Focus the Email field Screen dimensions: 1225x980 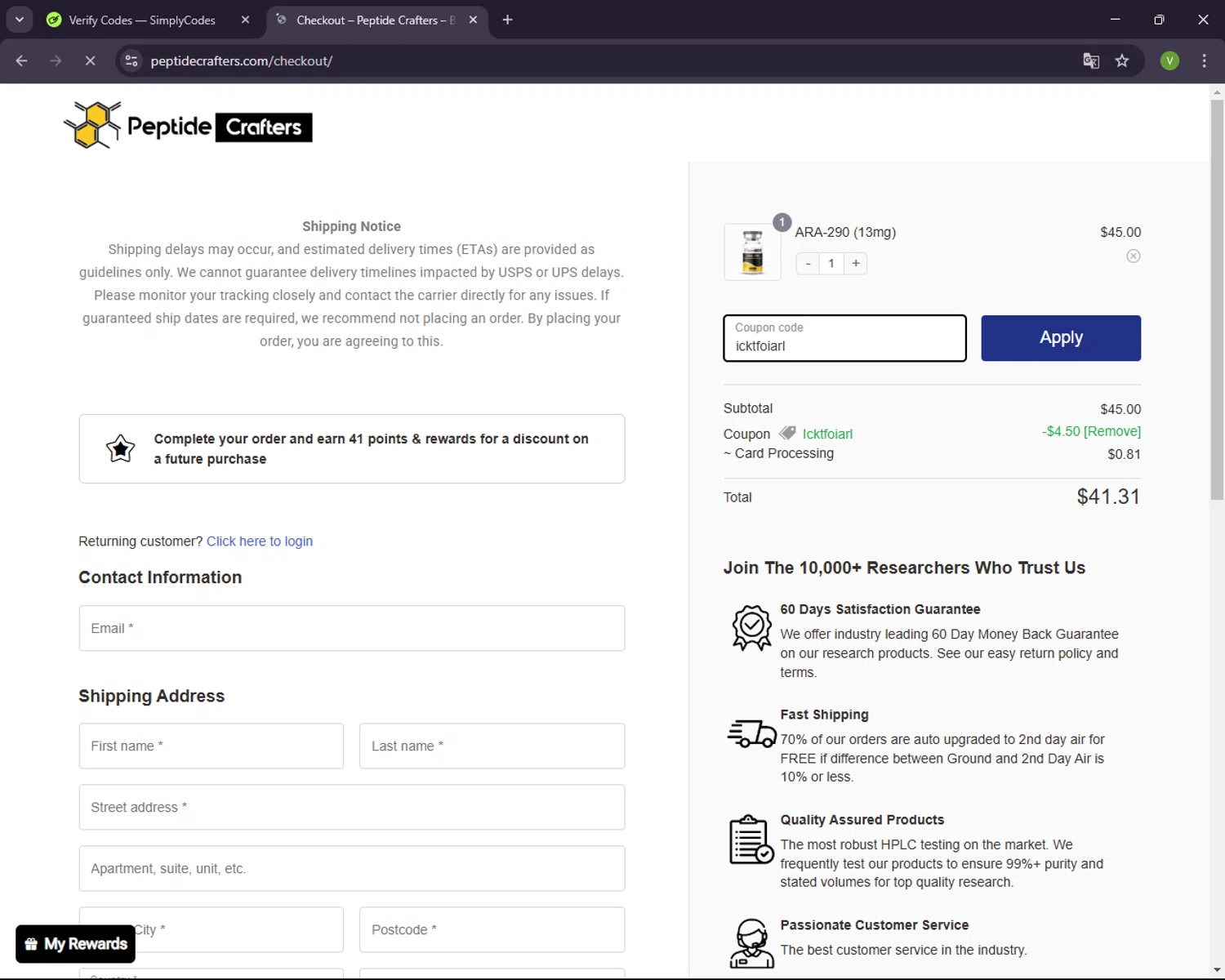click(x=352, y=628)
